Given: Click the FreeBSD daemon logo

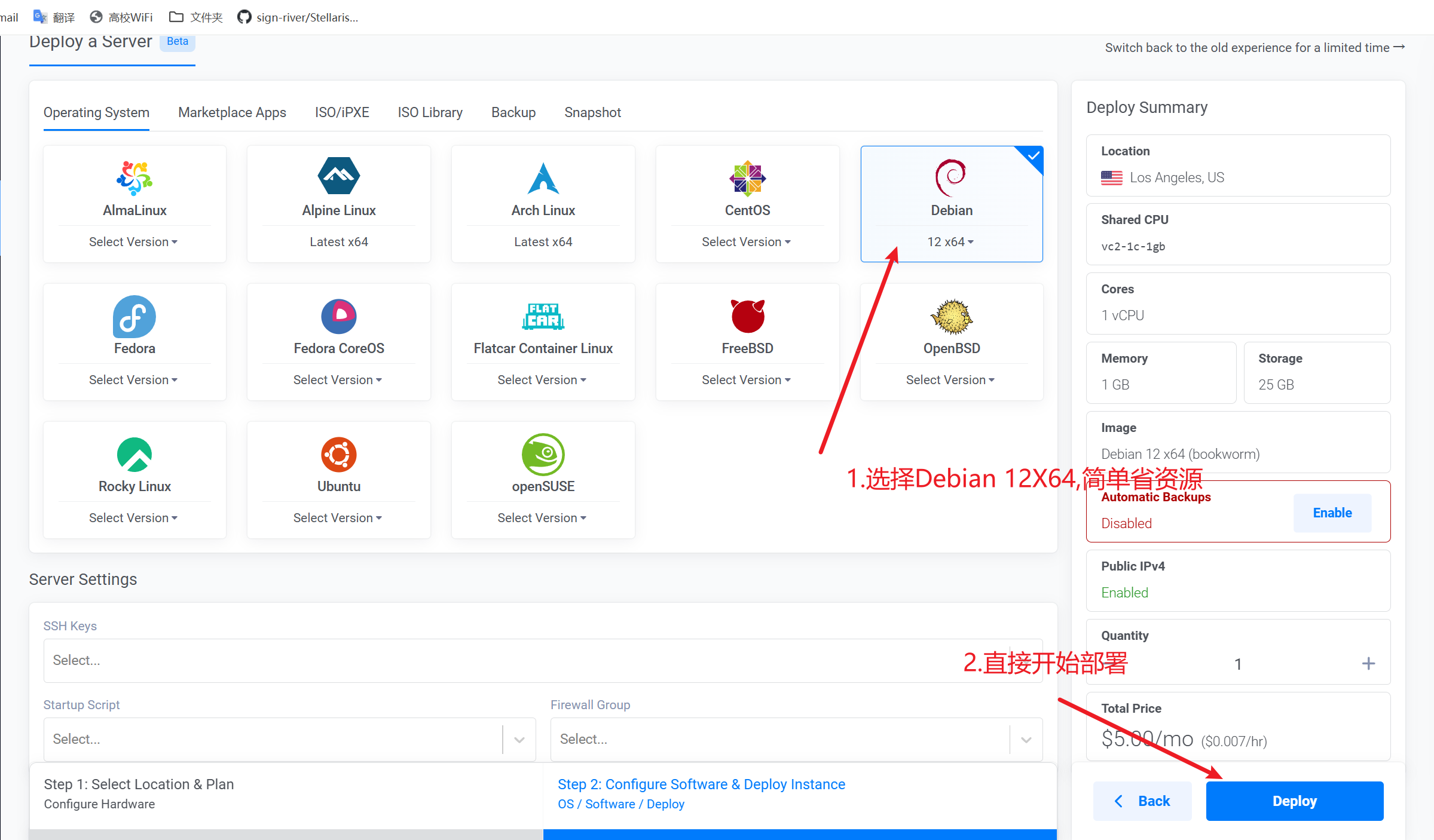Looking at the screenshot, I should (748, 315).
